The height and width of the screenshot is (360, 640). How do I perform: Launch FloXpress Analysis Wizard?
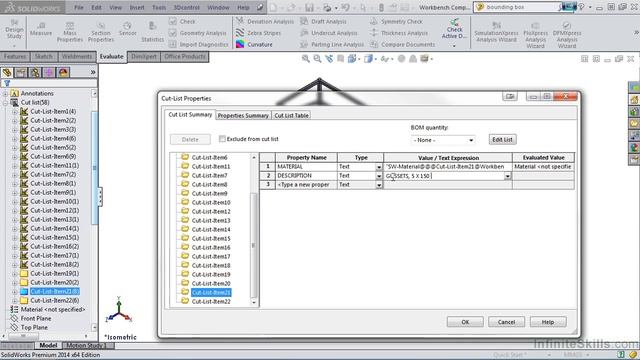point(535,34)
